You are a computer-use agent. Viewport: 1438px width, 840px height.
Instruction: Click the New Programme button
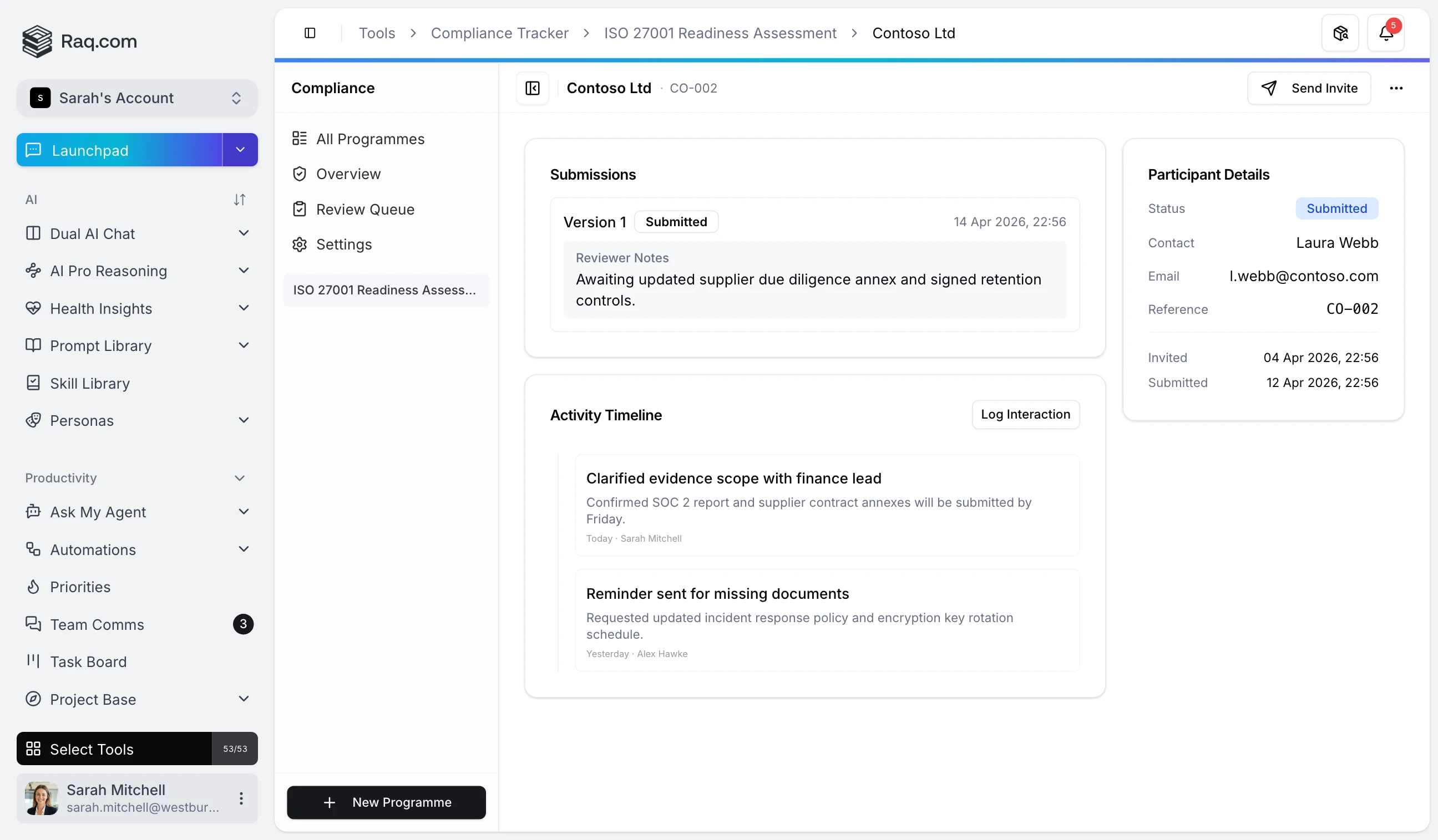tap(386, 802)
